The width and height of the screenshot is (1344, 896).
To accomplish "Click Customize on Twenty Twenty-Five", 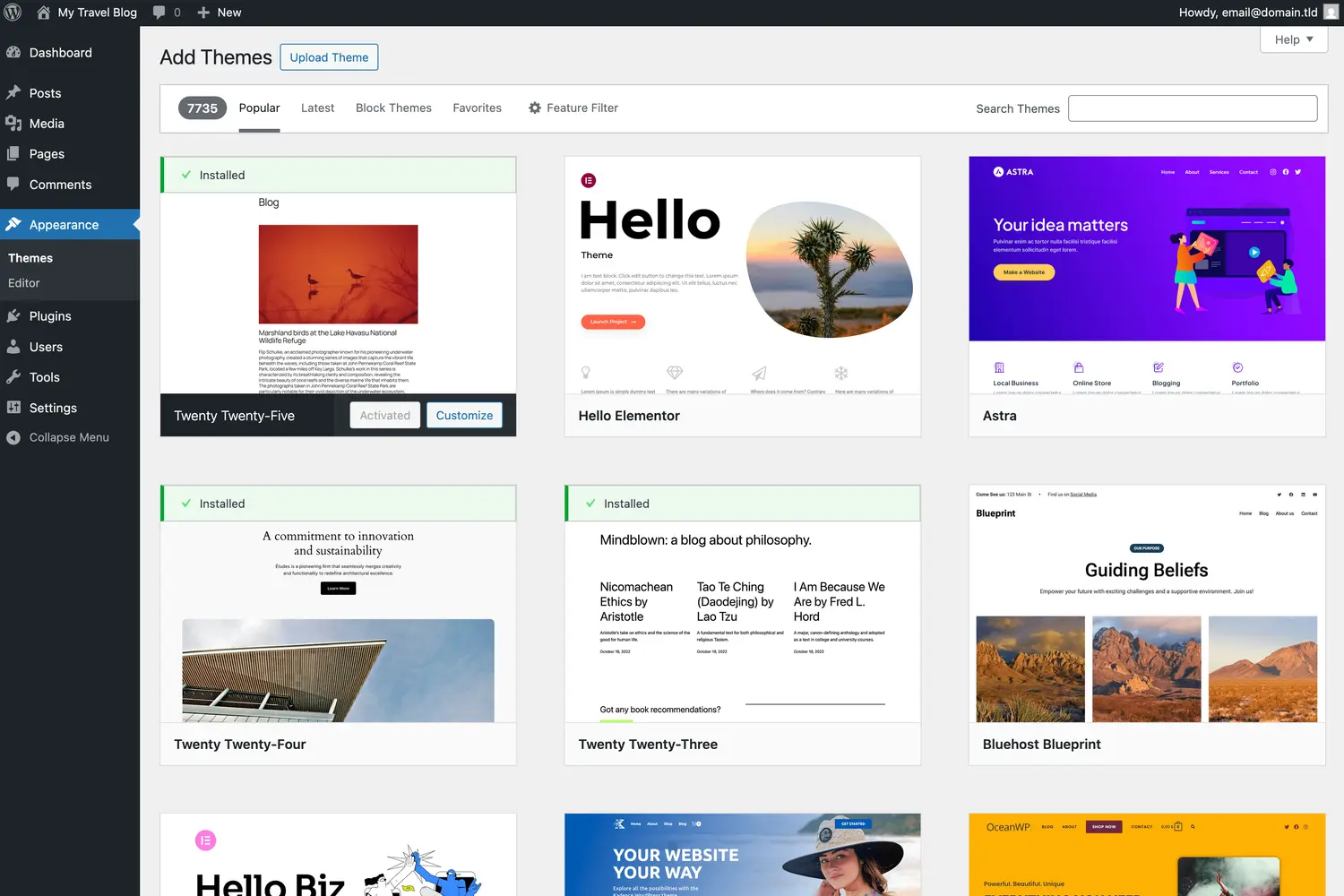I will pyautogui.click(x=464, y=415).
